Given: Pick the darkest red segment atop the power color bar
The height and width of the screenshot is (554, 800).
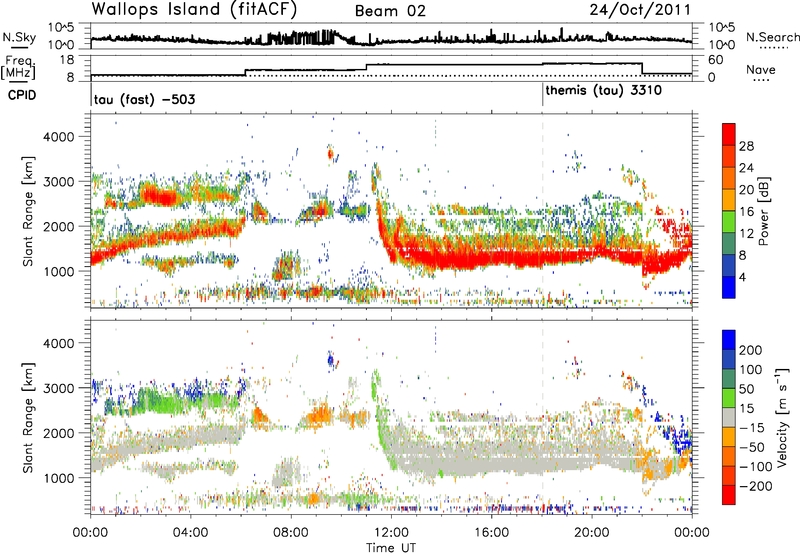Looking at the screenshot, I should (x=729, y=134).
